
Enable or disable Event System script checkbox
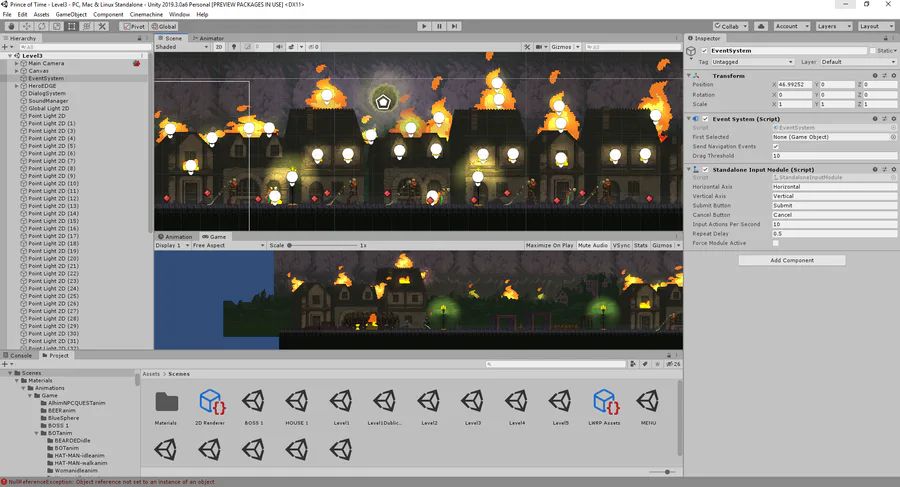coord(705,119)
